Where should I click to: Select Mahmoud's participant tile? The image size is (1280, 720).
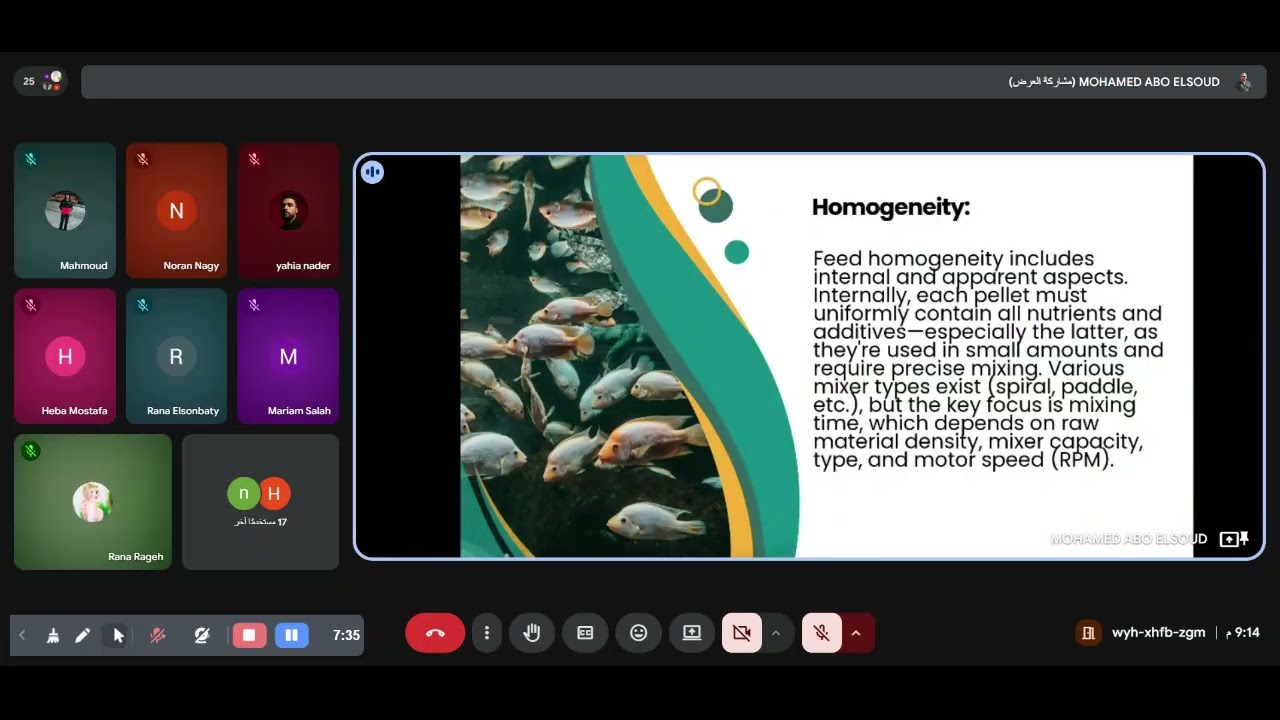click(65, 210)
